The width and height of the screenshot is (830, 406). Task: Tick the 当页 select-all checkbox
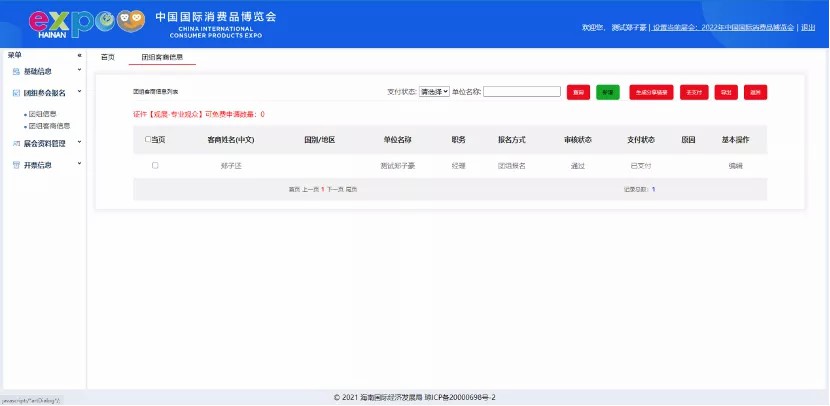[149, 140]
